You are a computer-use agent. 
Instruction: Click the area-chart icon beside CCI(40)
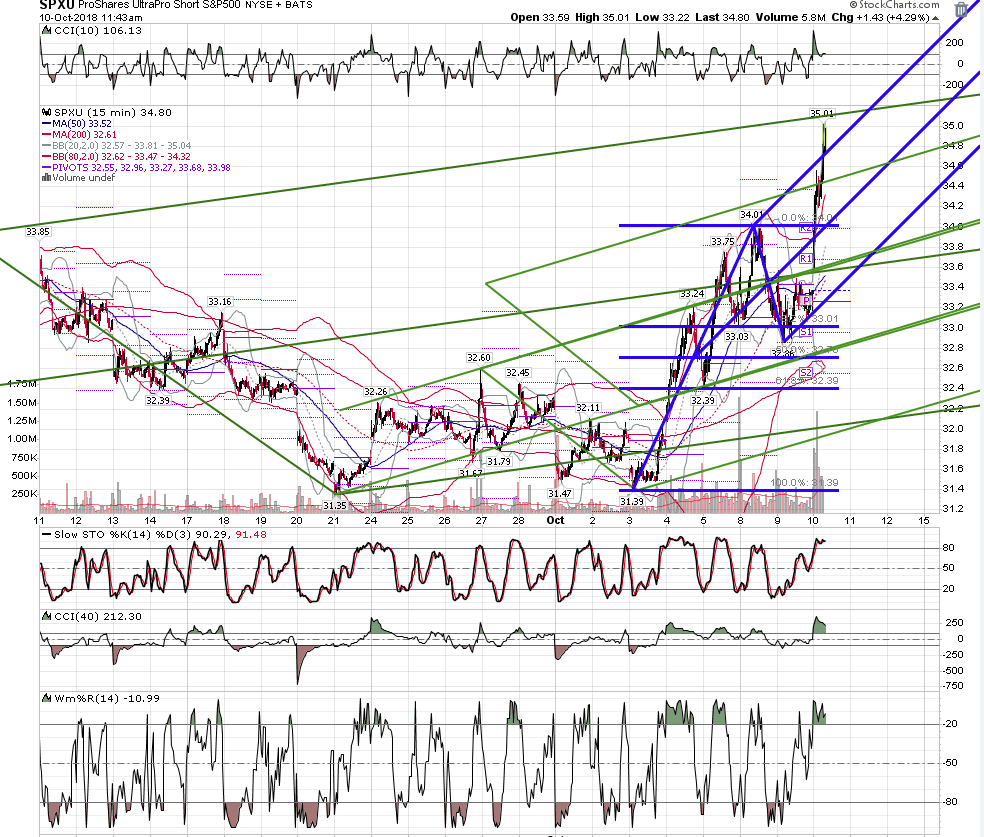46,616
